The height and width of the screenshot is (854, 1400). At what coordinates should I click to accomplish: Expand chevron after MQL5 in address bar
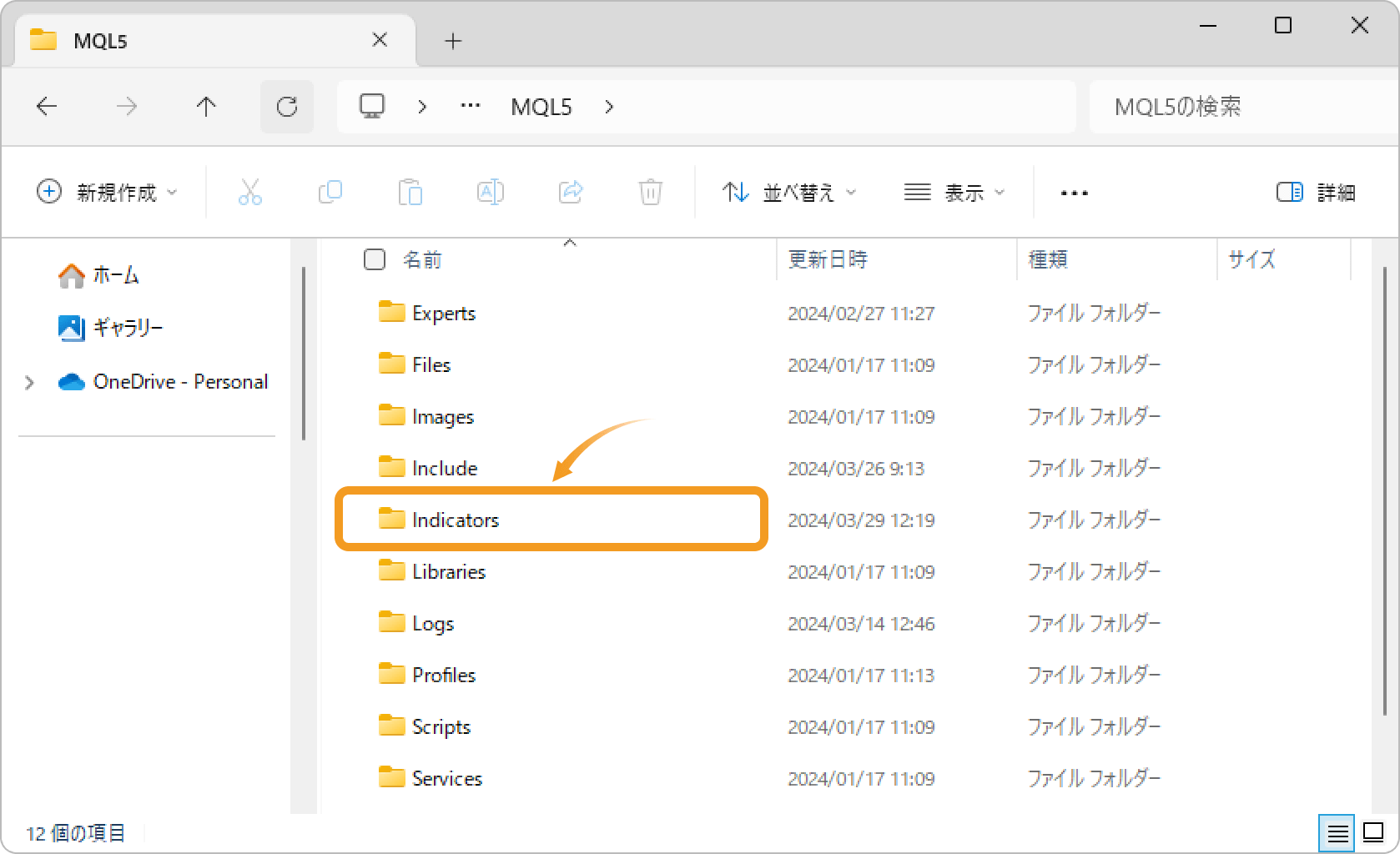pyautogui.click(x=609, y=107)
